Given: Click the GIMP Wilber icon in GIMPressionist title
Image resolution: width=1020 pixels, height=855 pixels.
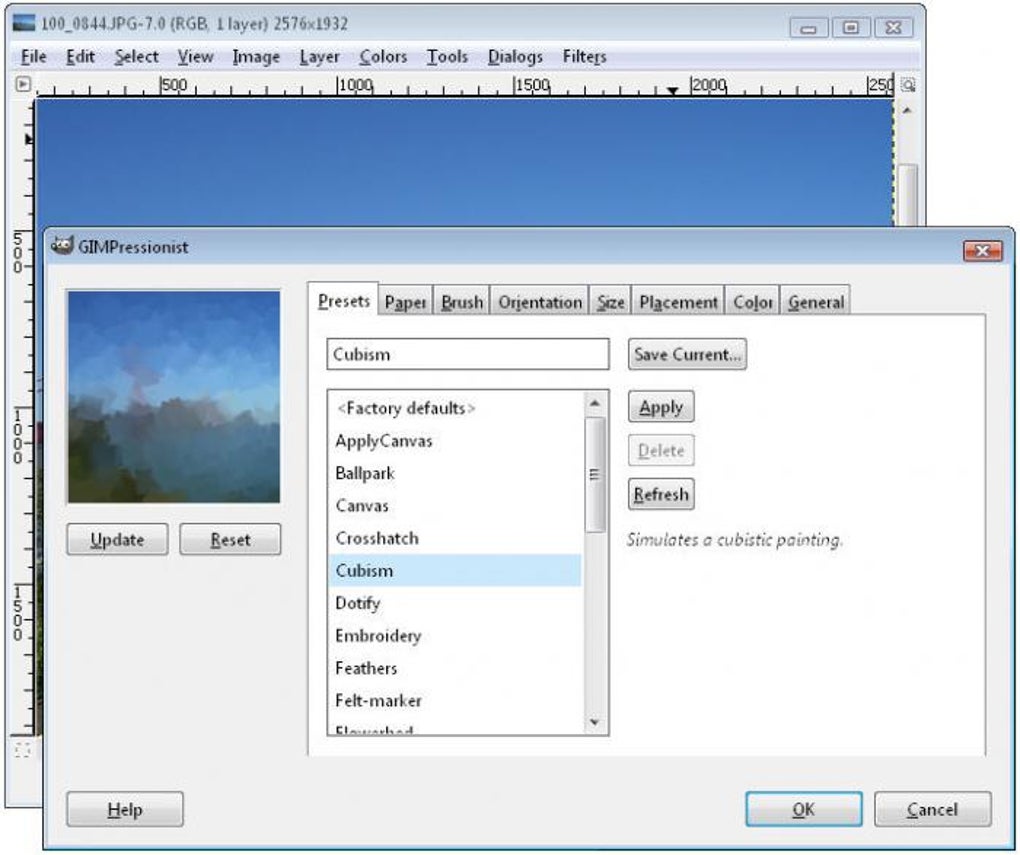Looking at the screenshot, I should coord(62,246).
